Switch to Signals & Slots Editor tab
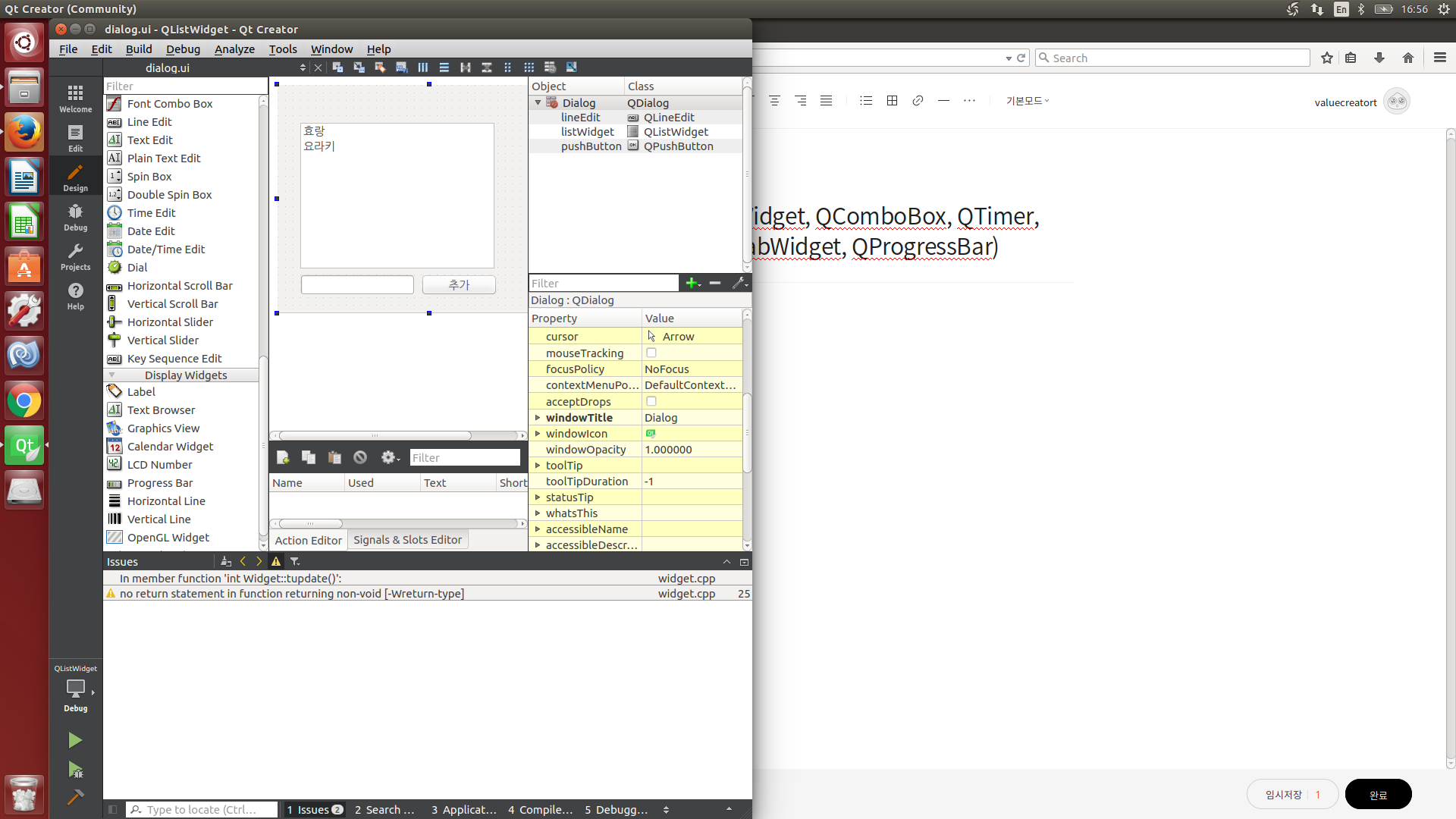 [x=407, y=540]
